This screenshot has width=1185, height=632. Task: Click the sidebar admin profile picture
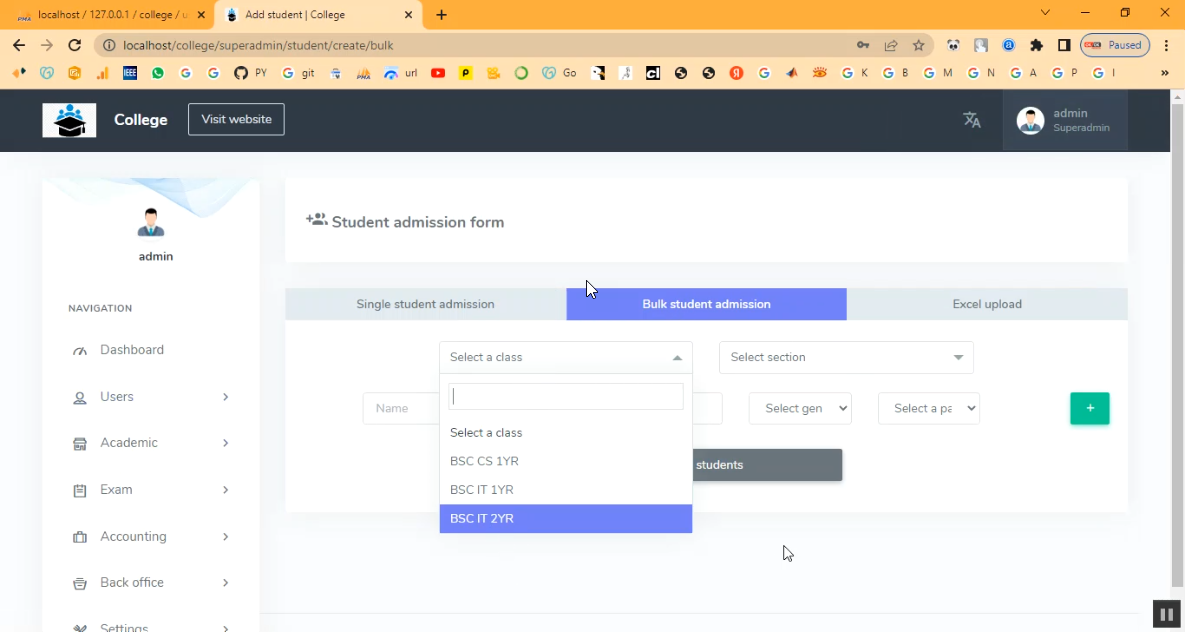coord(151,223)
